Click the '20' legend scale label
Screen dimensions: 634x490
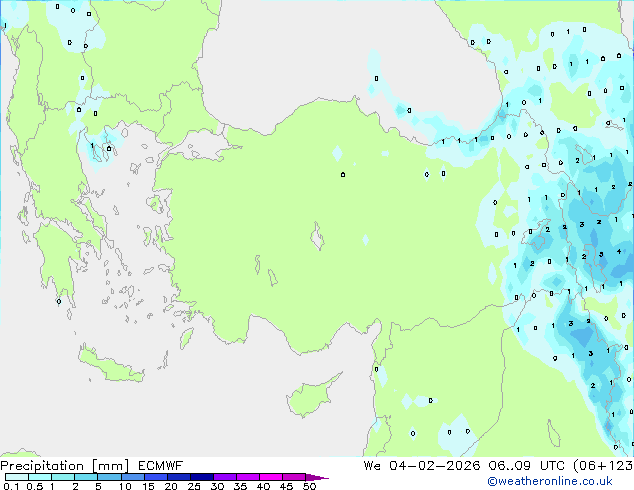pos(171,486)
